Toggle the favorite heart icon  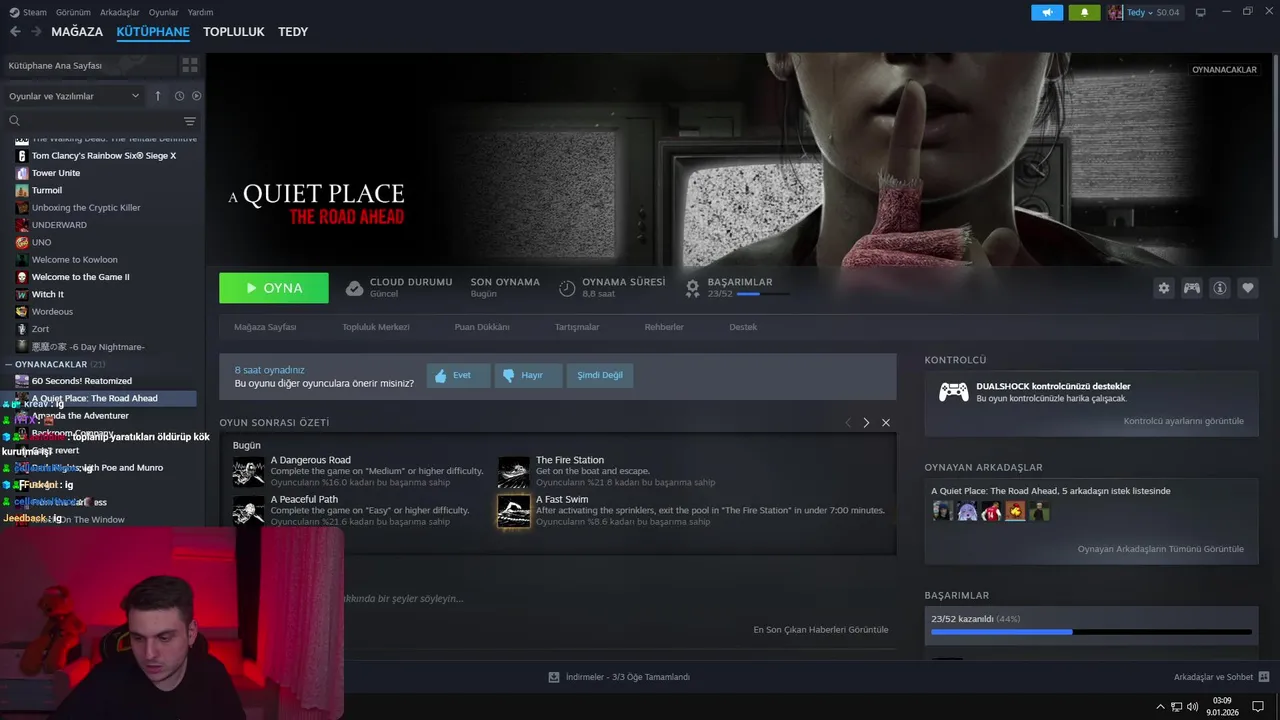(1248, 288)
